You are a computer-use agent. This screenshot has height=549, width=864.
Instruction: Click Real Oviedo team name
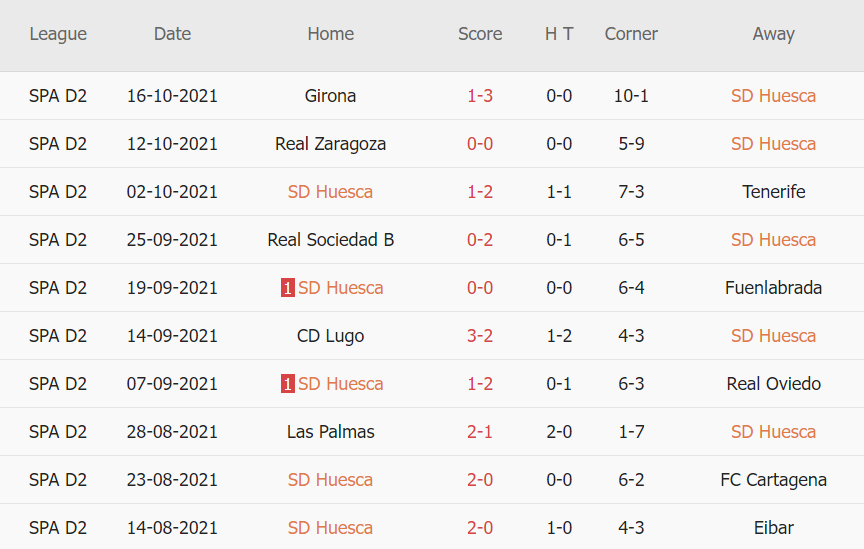coord(773,384)
